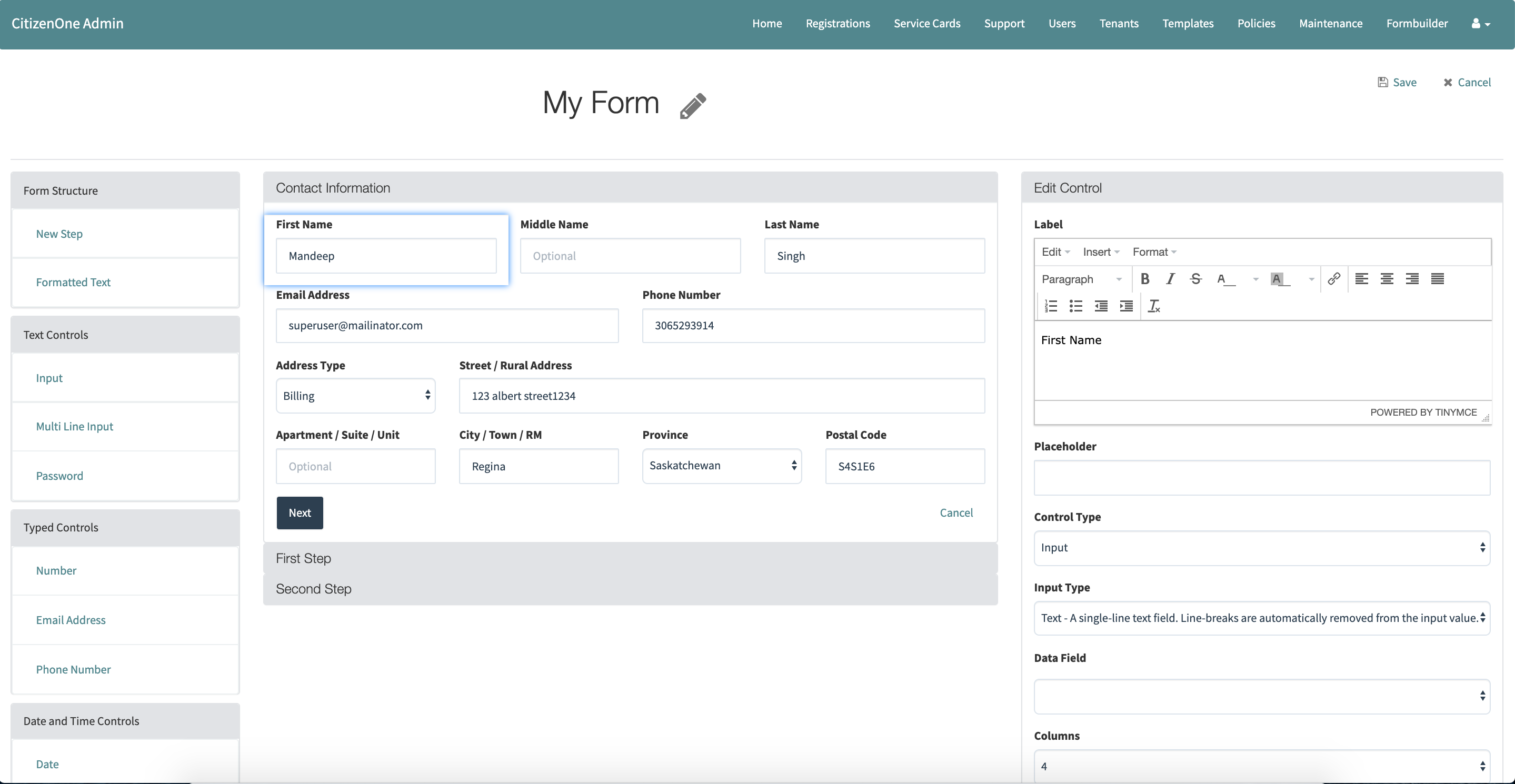Image resolution: width=1515 pixels, height=784 pixels.
Task: Add a New Step to form
Action: point(125,234)
